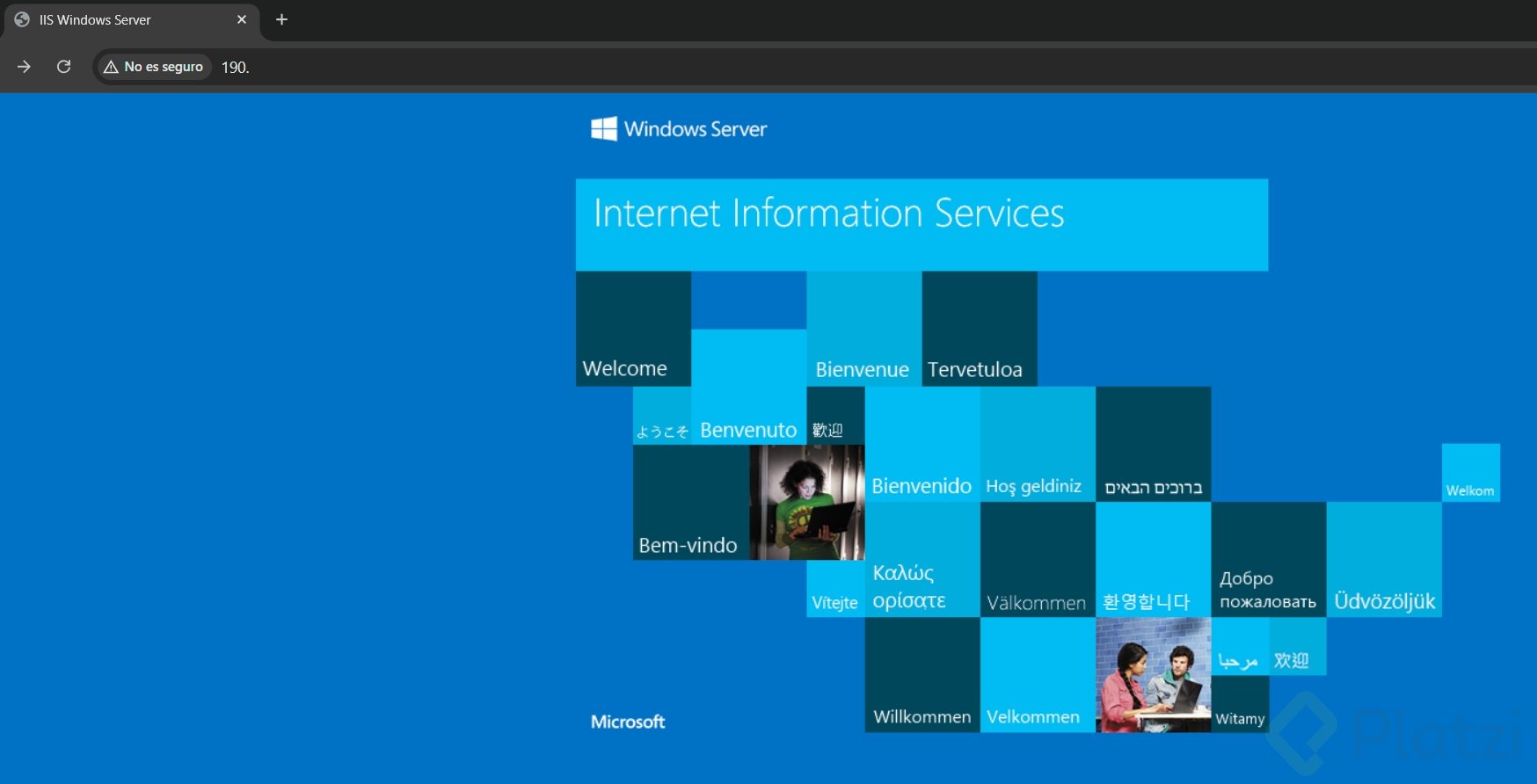Click the "Benvenuto" tile
The width and height of the screenshot is (1537, 784).
coord(749,387)
